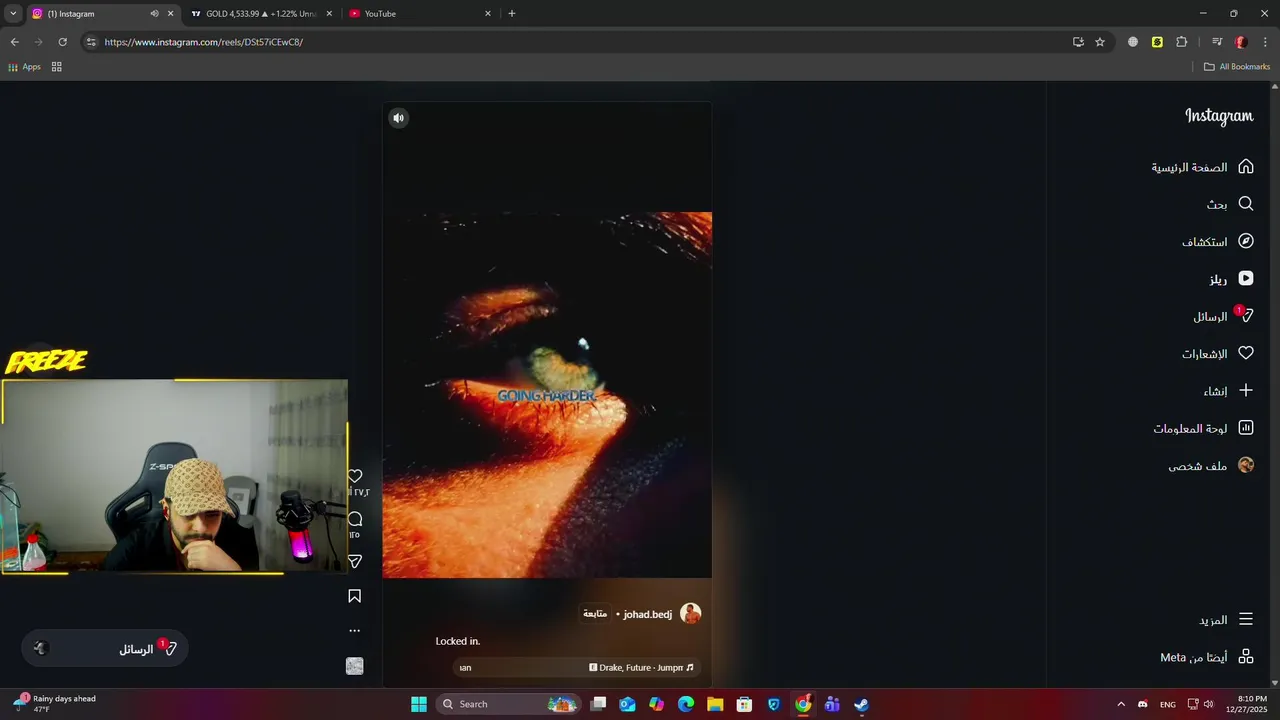Mute the Instagram tab audio indicator
Image resolution: width=1280 pixels, height=720 pixels.
click(154, 14)
